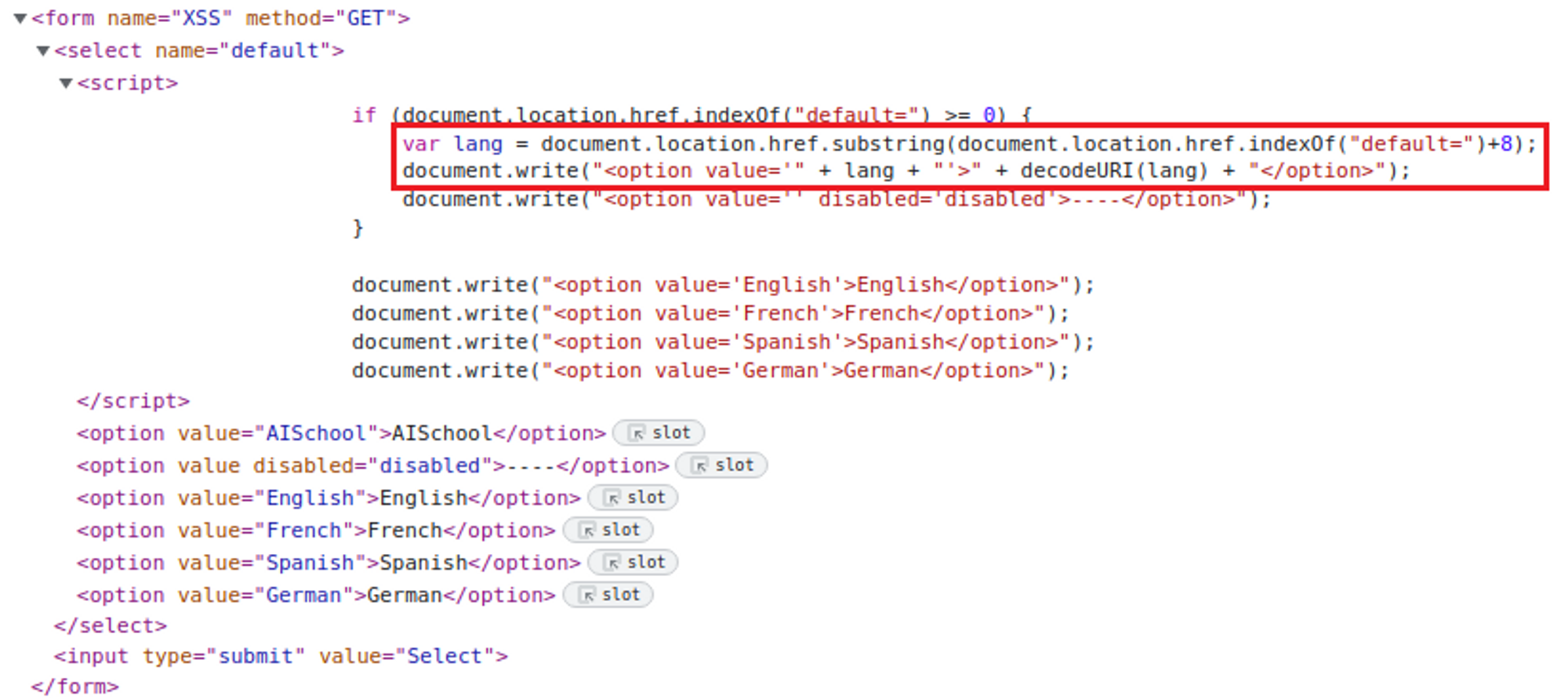Select the form name="XSS" opening tag
The height and width of the screenshot is (699, 1568).
pyautogui.click(x=220, y=18)
